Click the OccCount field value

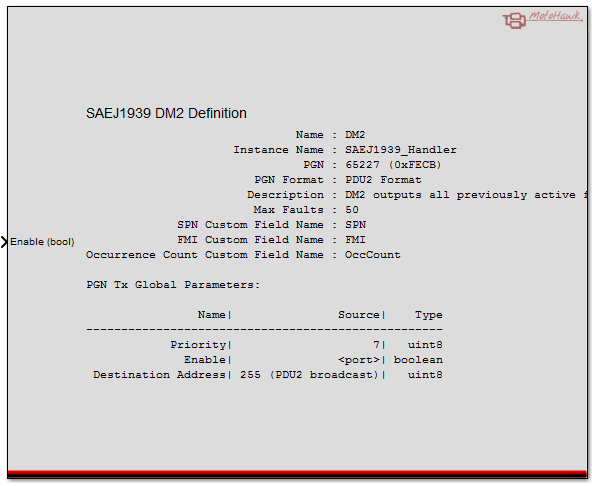373,255
